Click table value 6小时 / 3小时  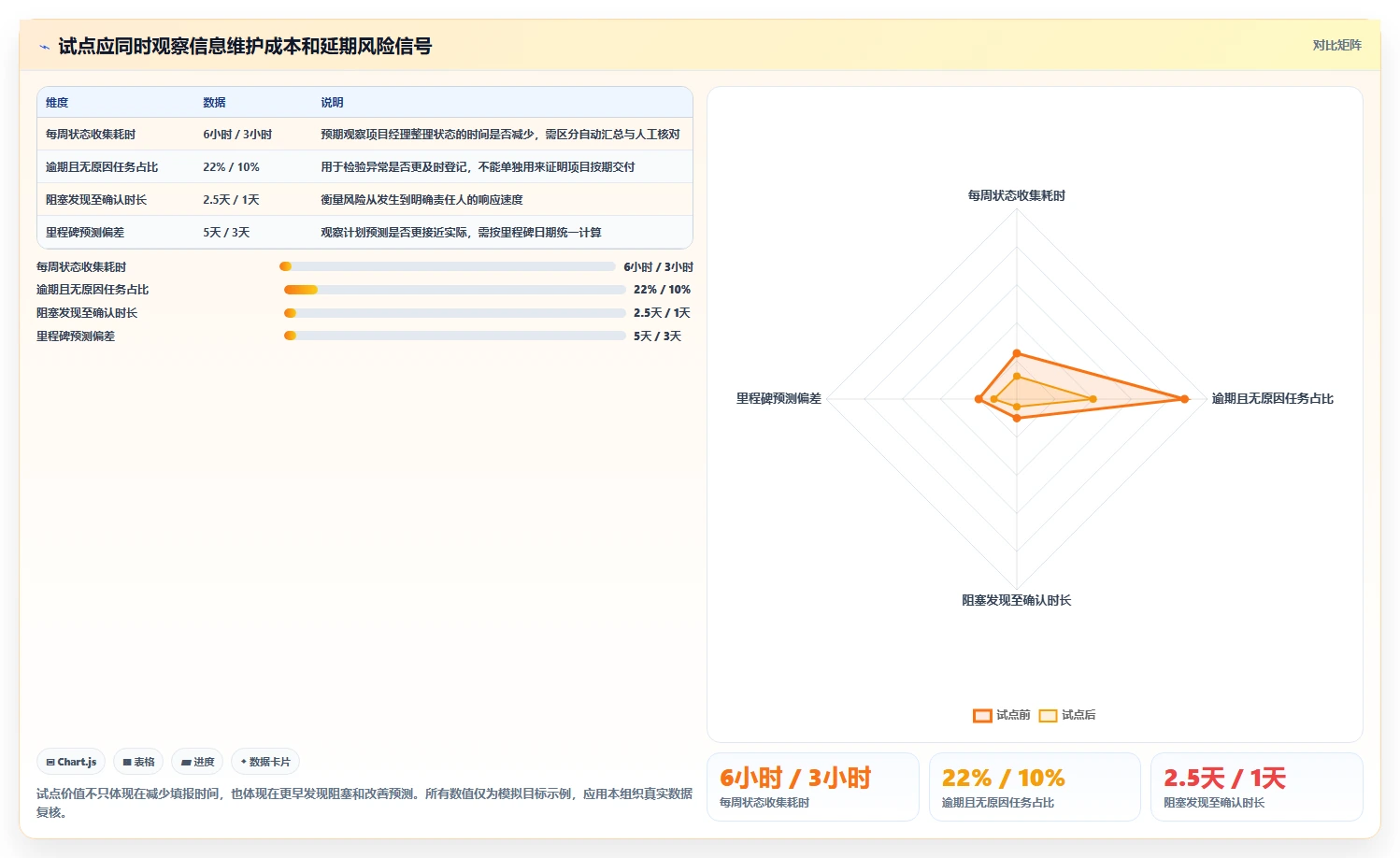[x=237, y=135]
